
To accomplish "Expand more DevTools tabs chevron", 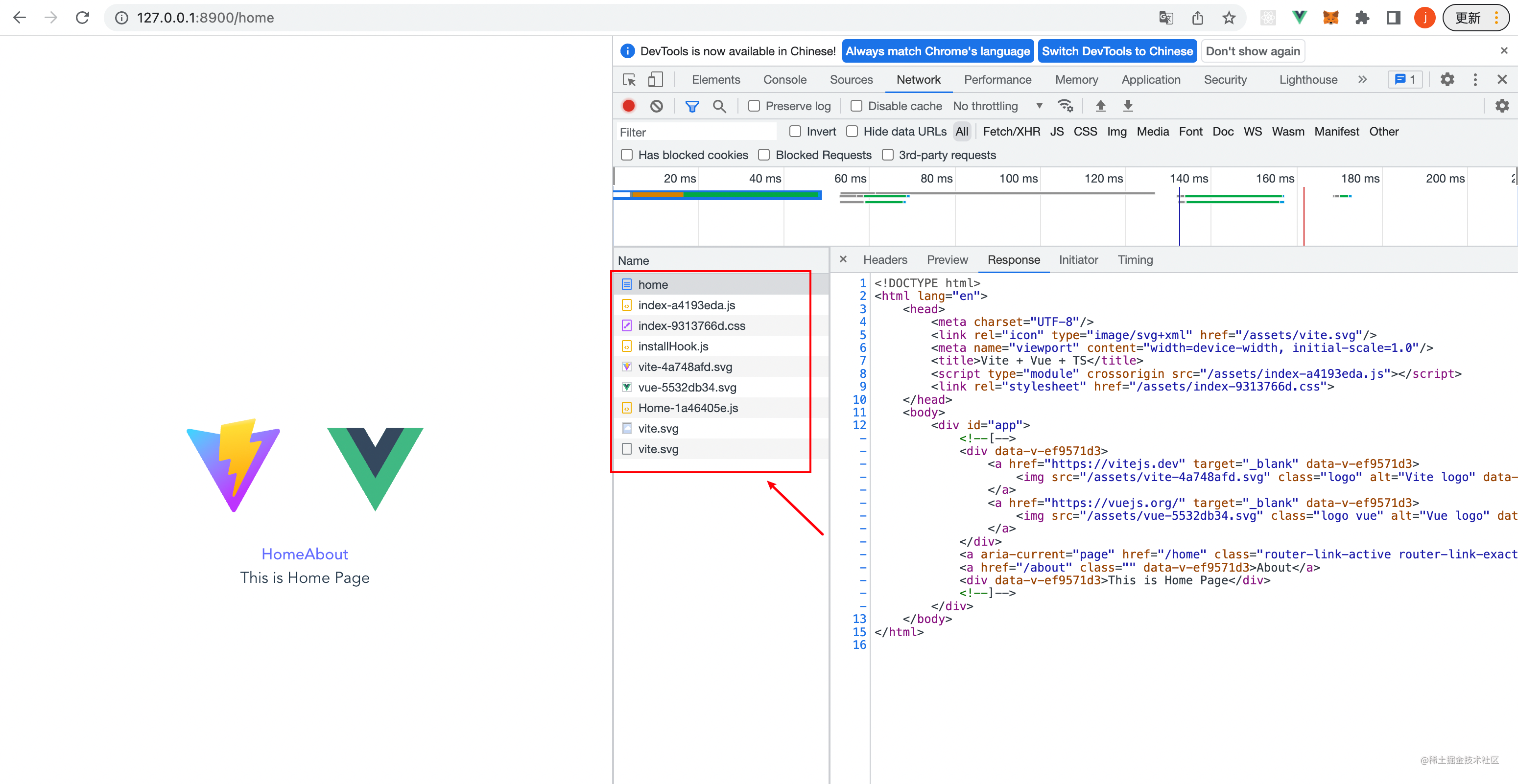I will 1362,79.
